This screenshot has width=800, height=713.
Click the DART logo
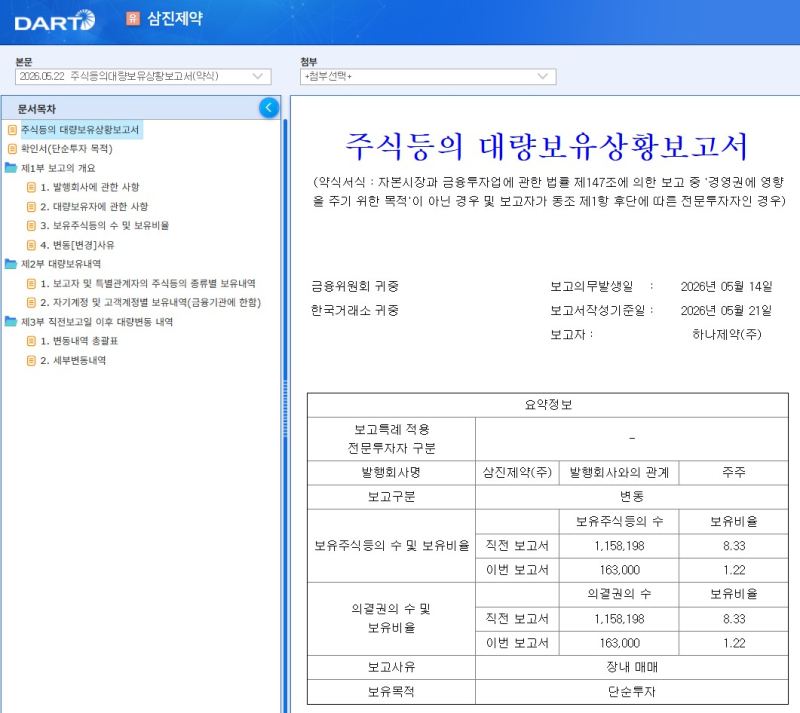55,20
